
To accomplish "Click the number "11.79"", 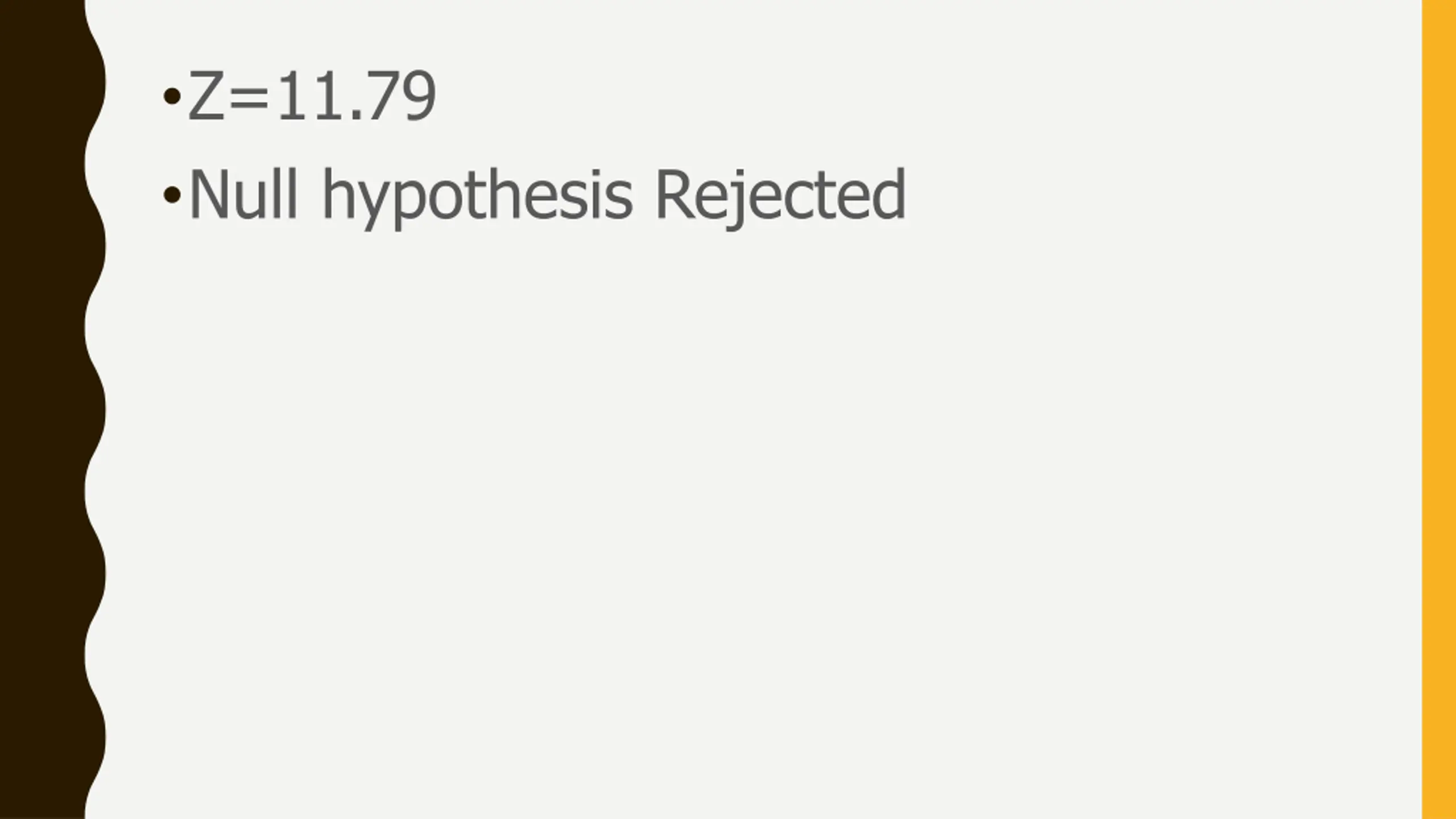I will tap(357, 96).
